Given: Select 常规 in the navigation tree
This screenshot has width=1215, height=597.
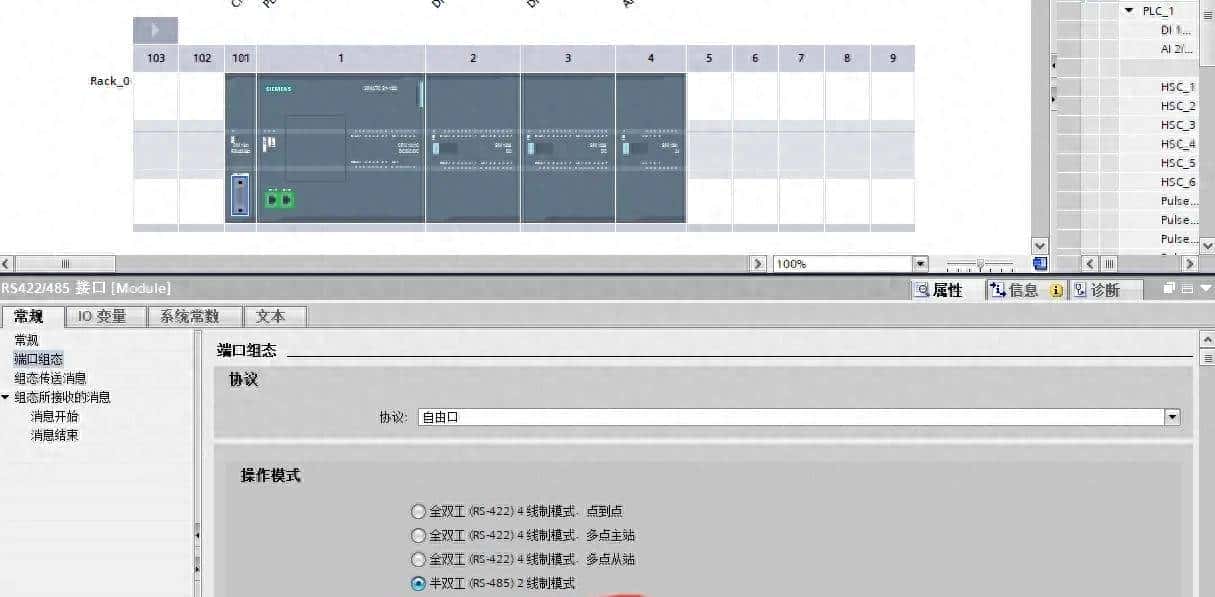Looking at the screenshot, I should pyautogui.click(x=27, y=340).
